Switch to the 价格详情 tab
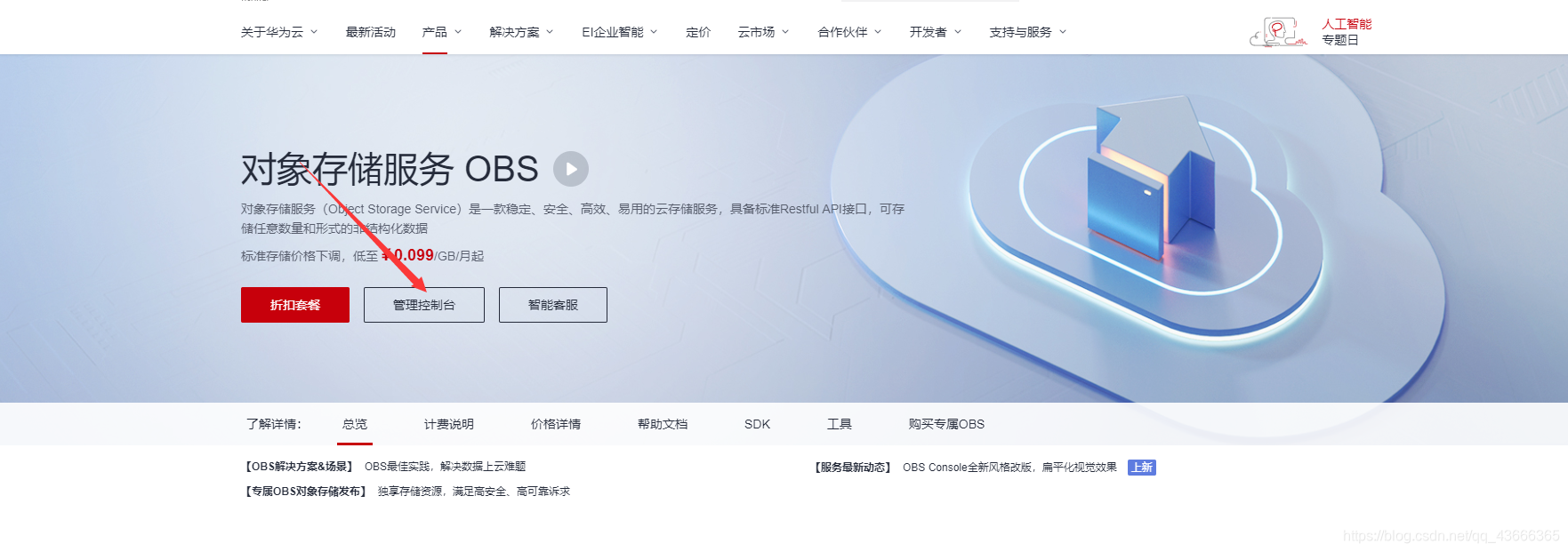1568x552 pixels. (x=556, y=424)
